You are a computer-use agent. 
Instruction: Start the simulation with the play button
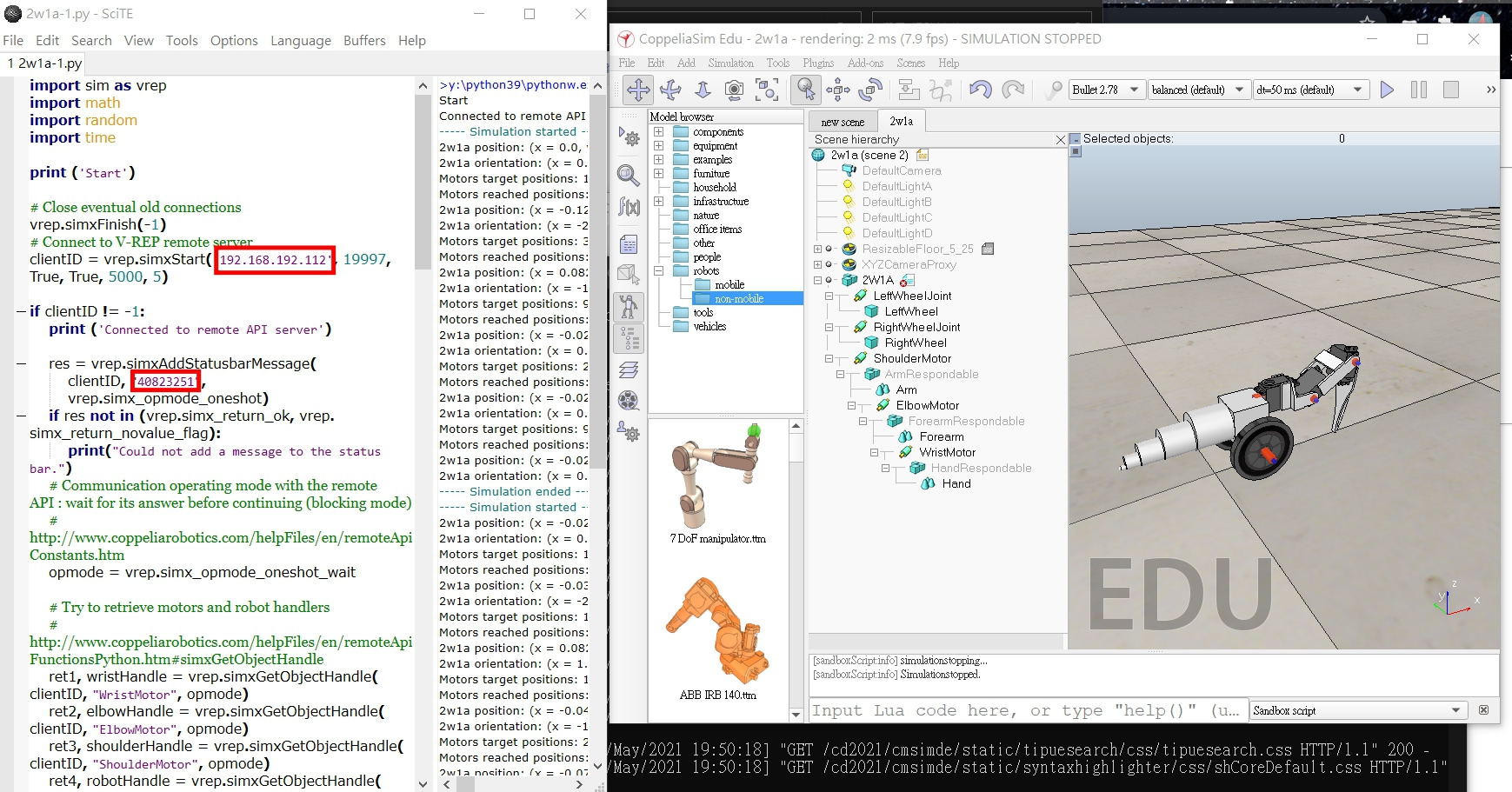(1387, 90)
